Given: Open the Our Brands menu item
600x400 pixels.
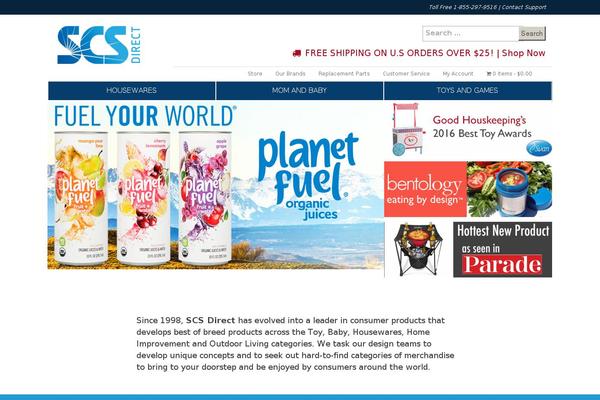Looking at the screenshot, I should coord(290,73).
